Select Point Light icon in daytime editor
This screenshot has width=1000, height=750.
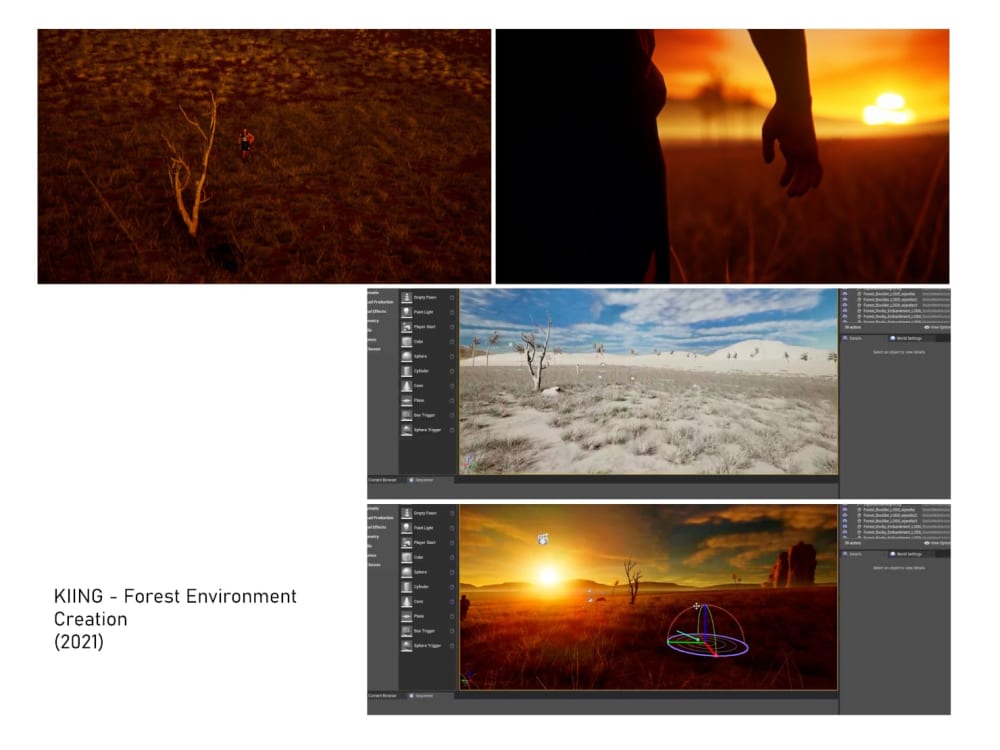click(x=406, y=312)
